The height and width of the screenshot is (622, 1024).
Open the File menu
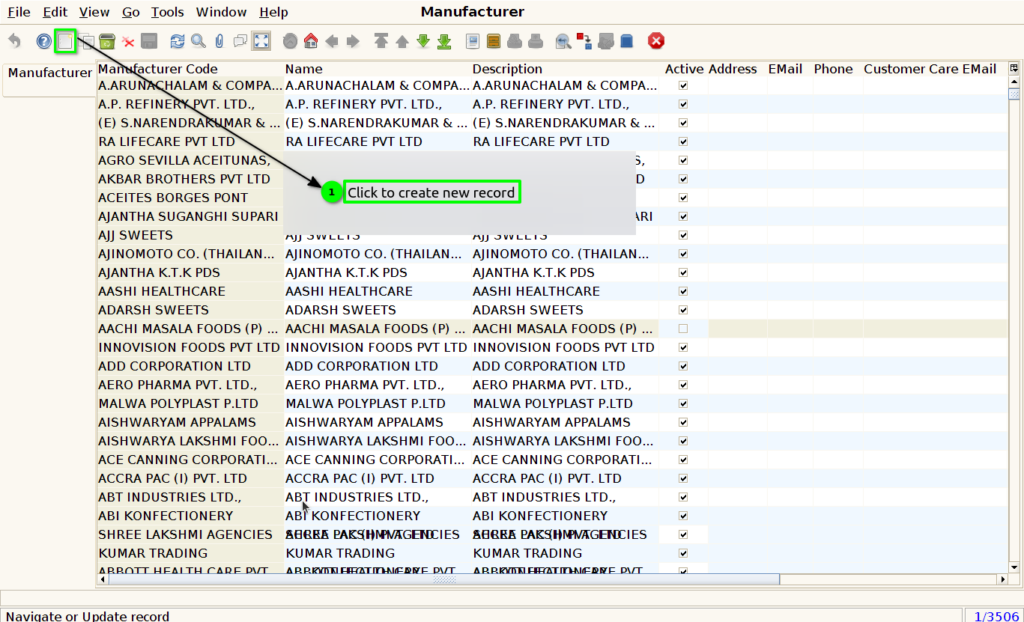(x=19, y=12)
